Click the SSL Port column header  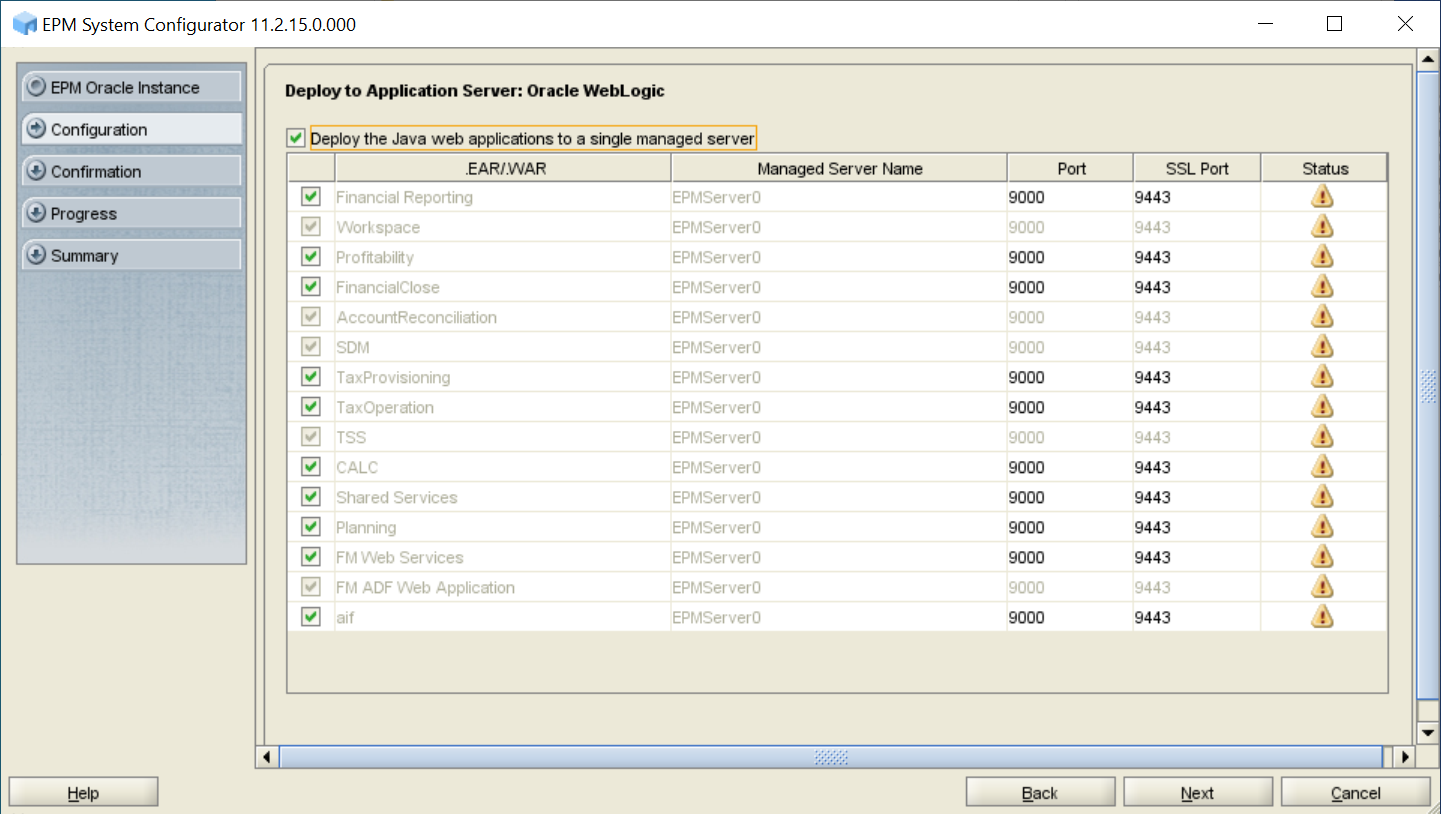coord(1197,168)
